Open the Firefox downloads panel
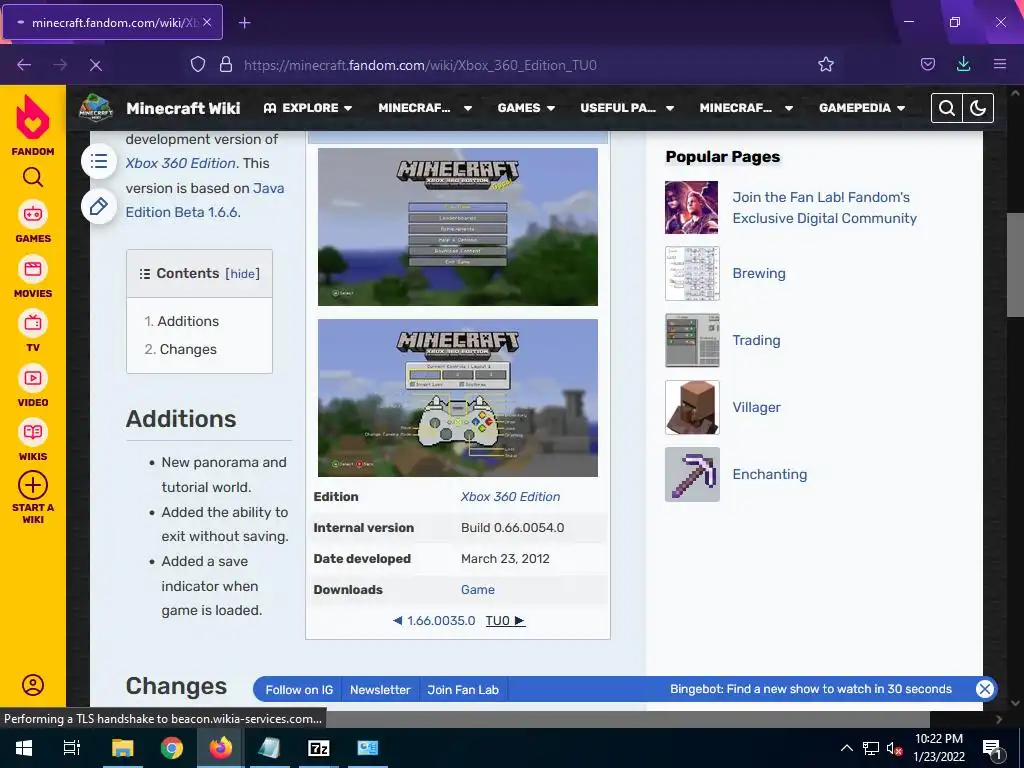The width and height of the screenshot is (1024, 768). (x=963, y=64)
